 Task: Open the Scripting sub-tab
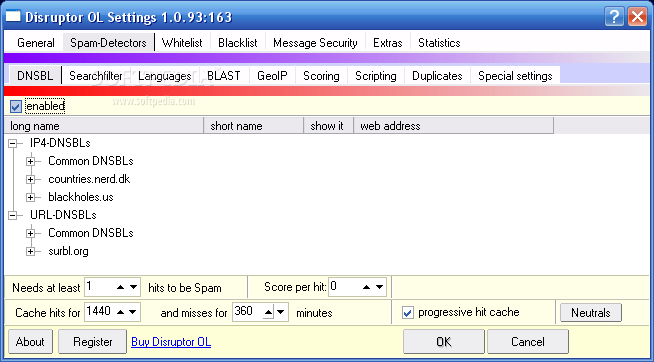pos(376,75)
